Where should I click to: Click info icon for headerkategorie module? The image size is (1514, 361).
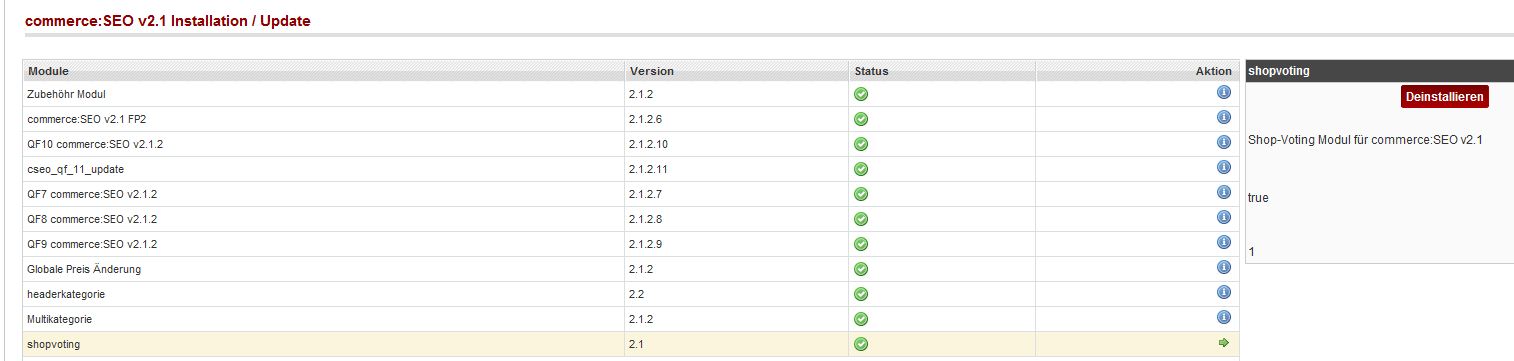point(1223,292)
